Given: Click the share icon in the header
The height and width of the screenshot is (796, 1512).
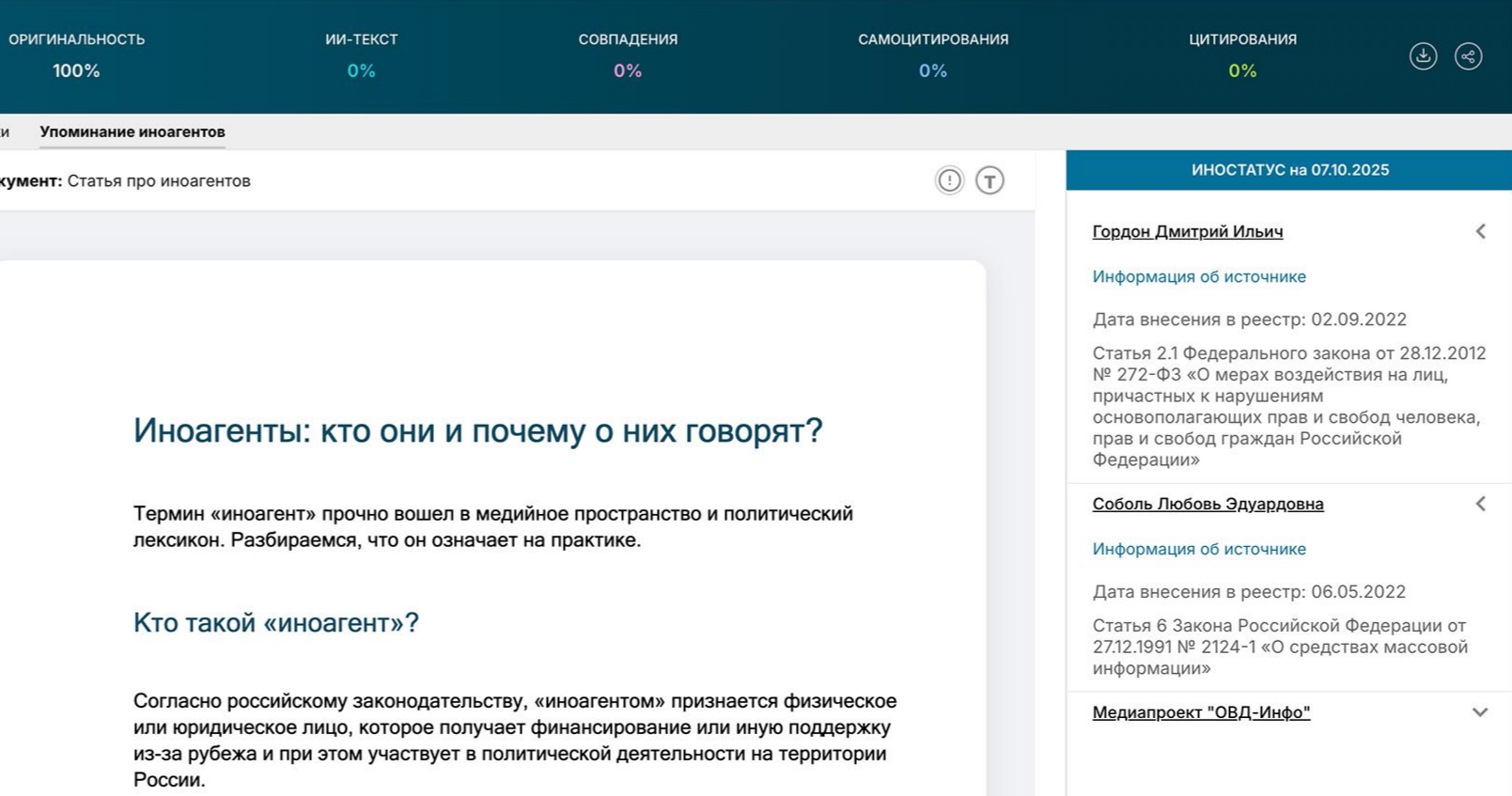Looking at the screenshot, I should [1468, 56].
